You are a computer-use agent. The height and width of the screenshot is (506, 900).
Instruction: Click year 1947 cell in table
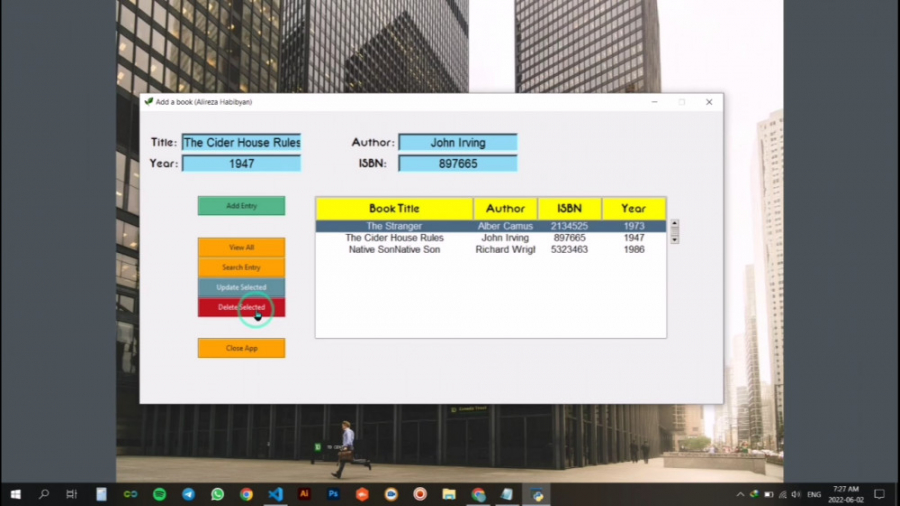click(x=634, y=238)
